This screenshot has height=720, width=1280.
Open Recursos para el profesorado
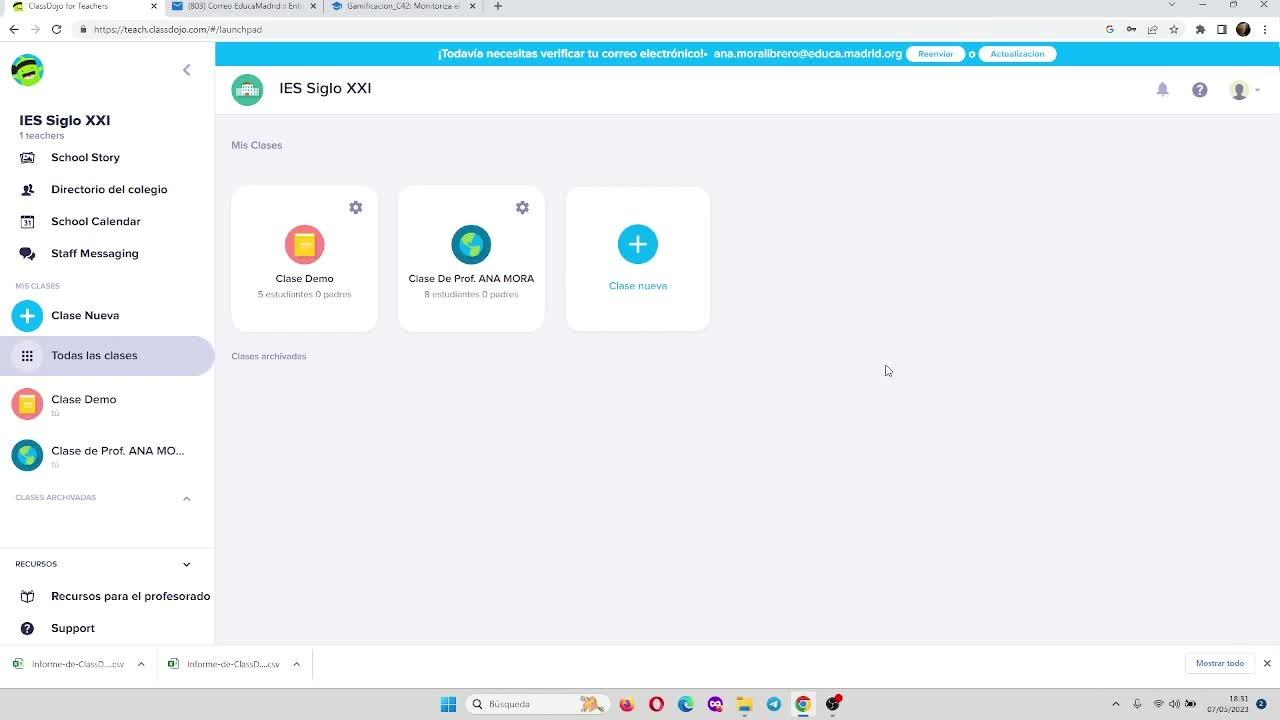pos(130,596)
